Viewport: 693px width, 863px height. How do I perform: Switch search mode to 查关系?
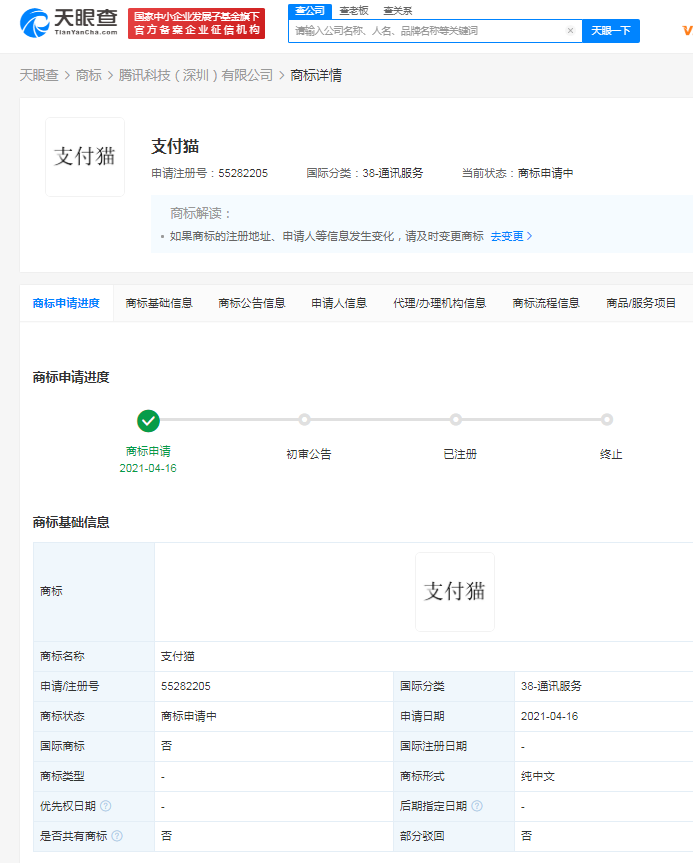pos(397,10)
